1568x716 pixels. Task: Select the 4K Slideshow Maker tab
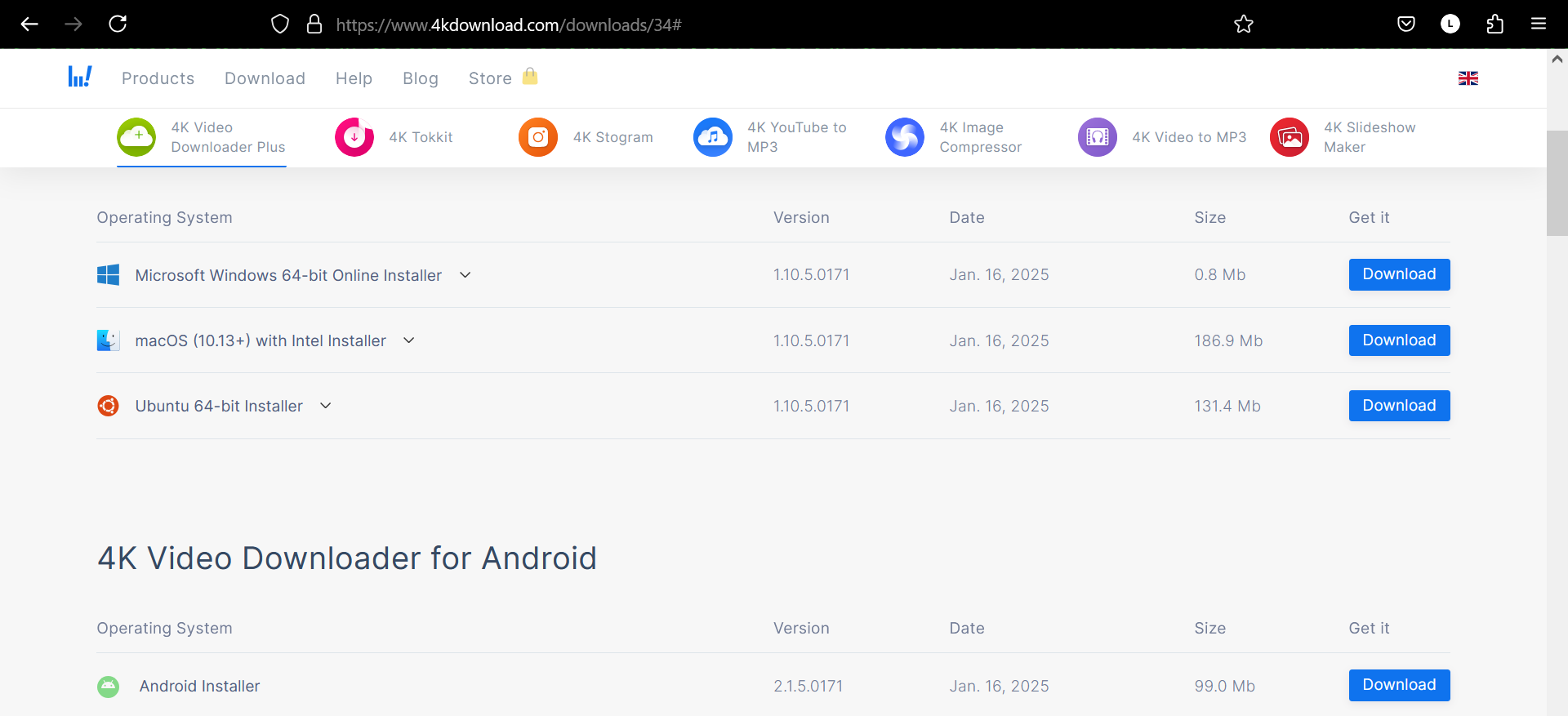1343,137
